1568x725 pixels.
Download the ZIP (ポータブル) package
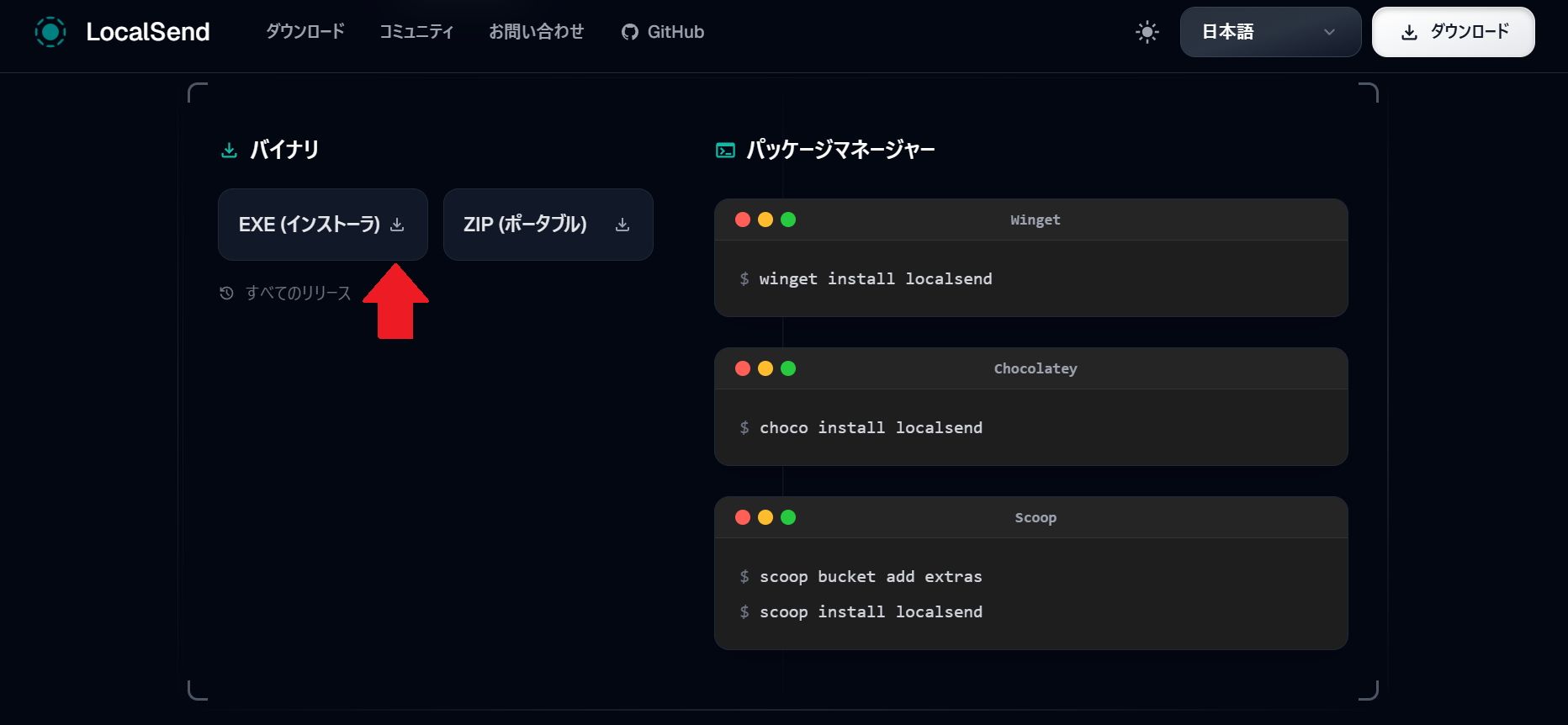[548, 225]
